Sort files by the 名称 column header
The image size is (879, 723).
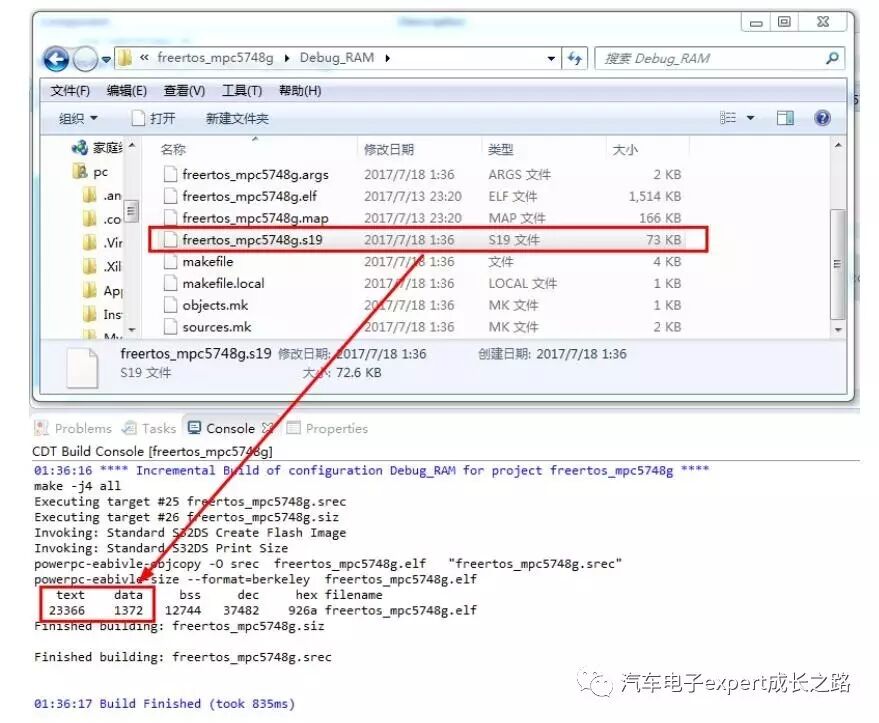point(173,149)
